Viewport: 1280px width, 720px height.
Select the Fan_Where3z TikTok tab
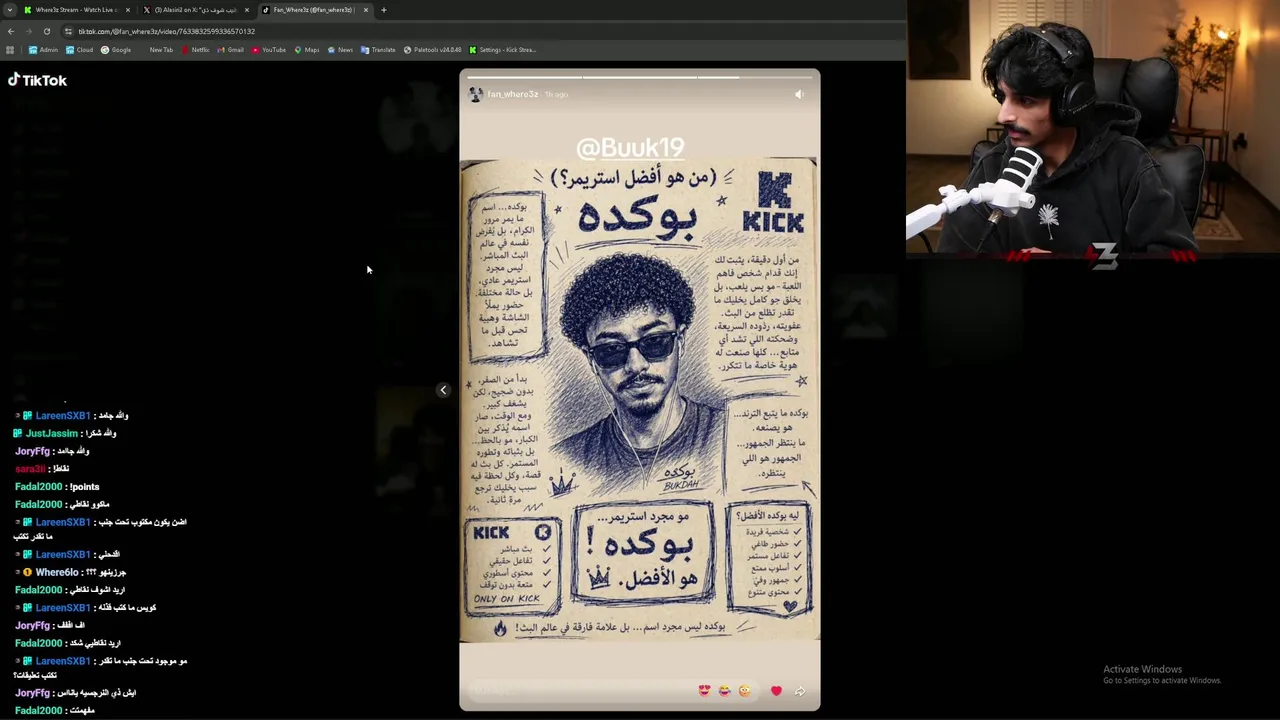coord(314,10)
